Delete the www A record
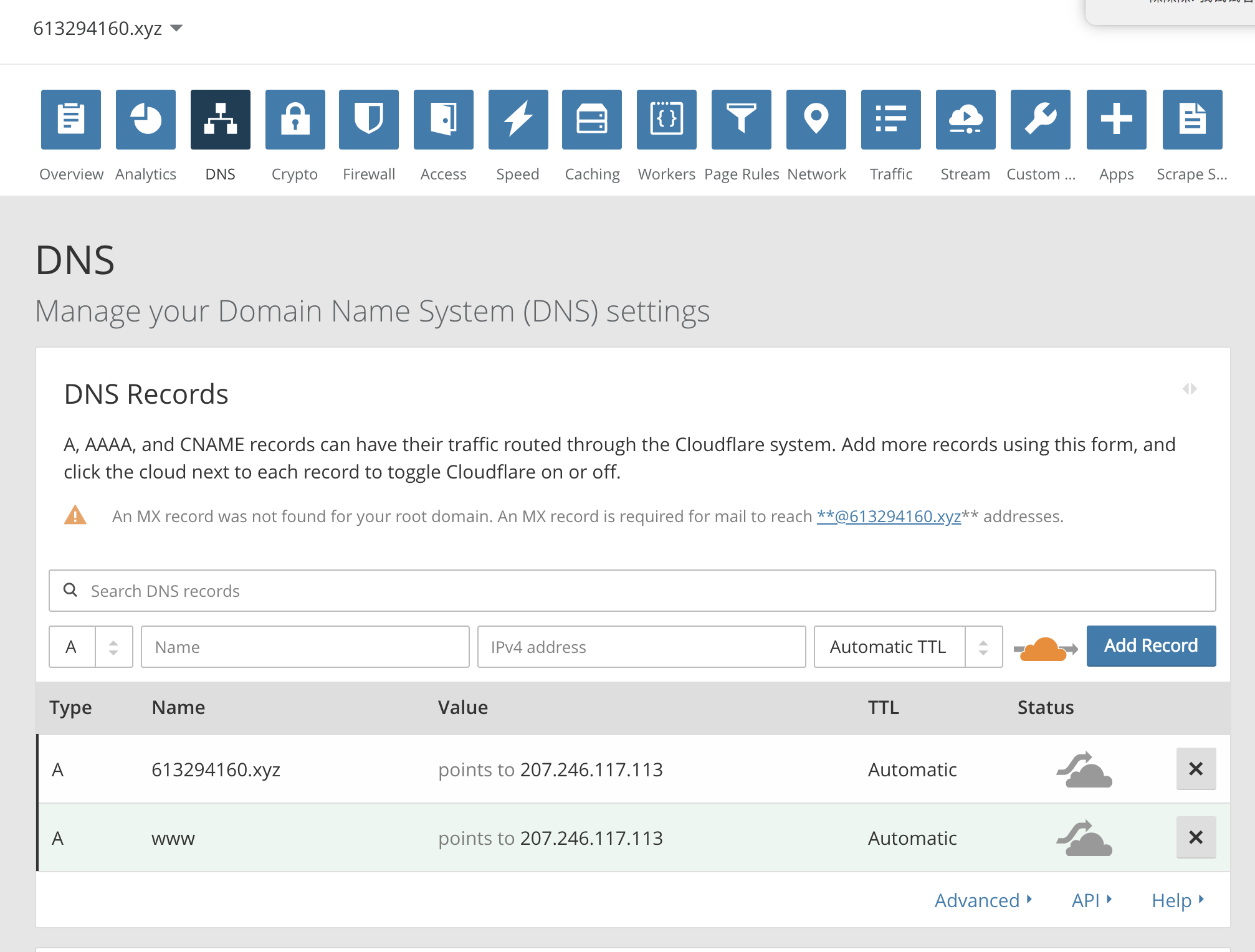Screen dimensions: 1255x952 click(1196, 837)
